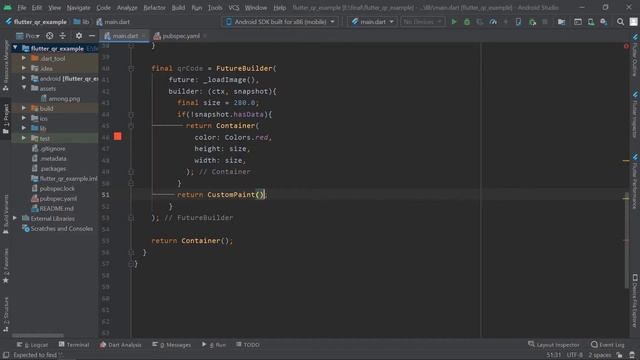Screen dimensions: 640x360
Task: Open the Navigate menu
Action: coord(78,7)
